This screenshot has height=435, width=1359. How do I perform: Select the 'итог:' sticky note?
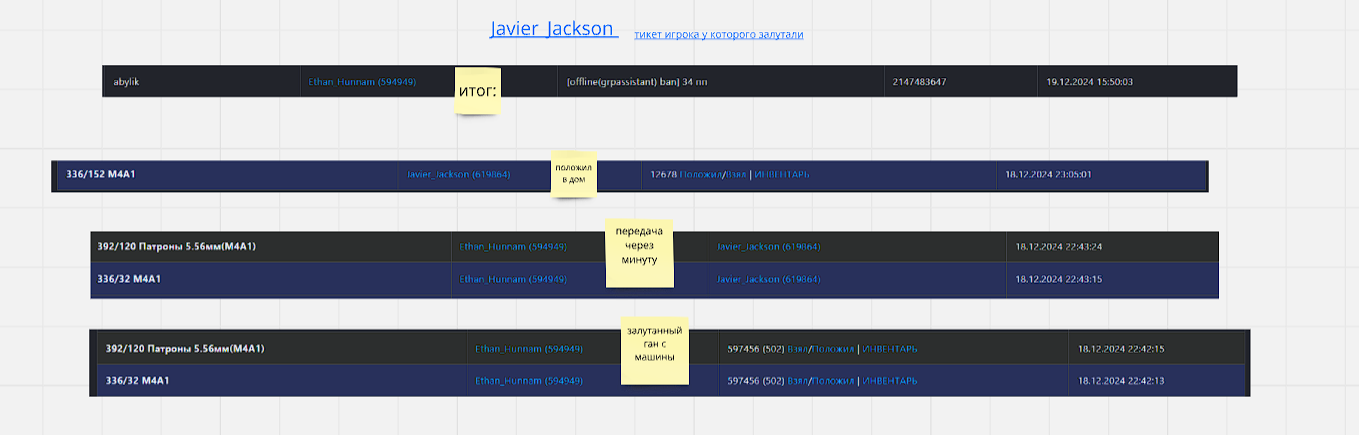tap(477, 91)
